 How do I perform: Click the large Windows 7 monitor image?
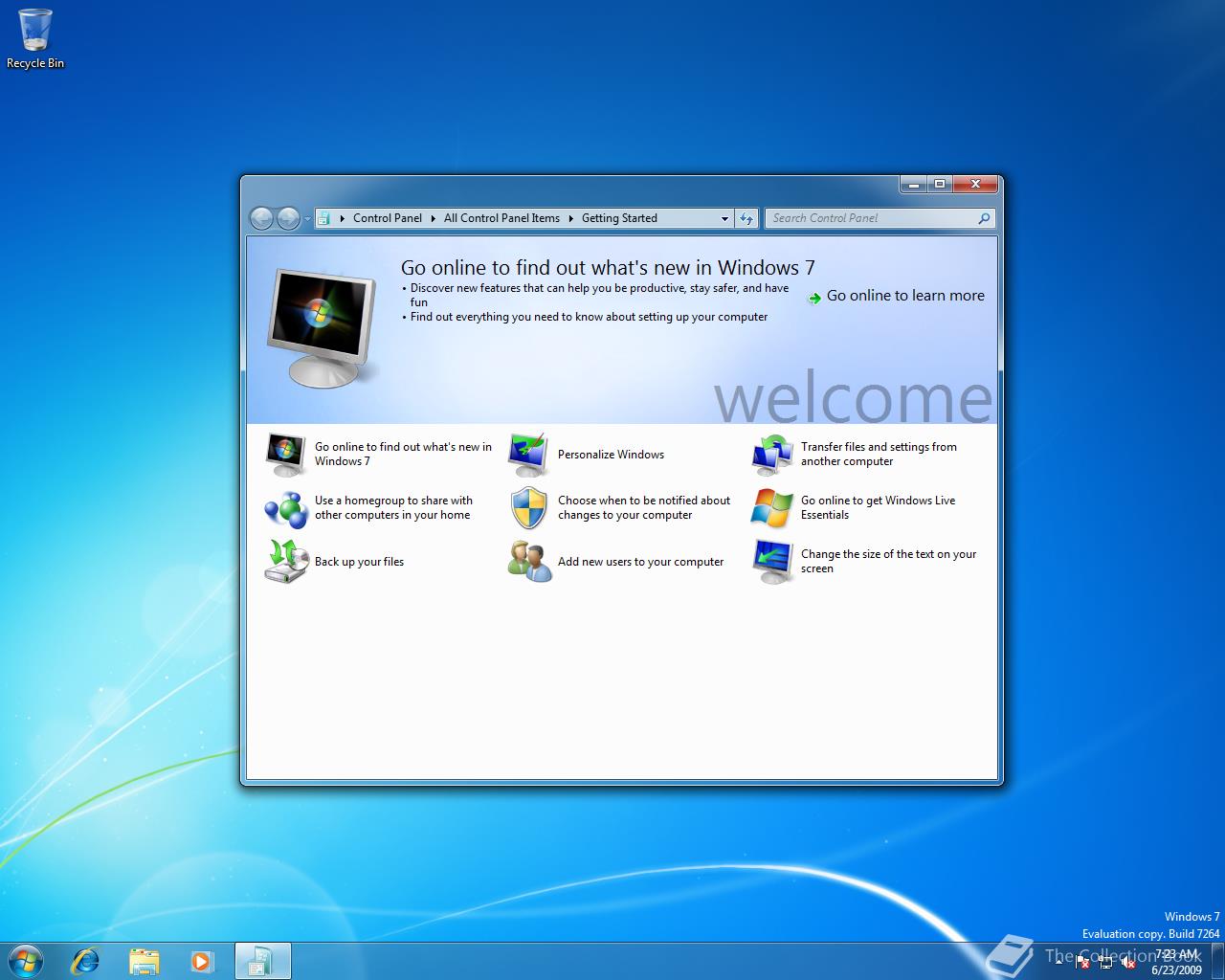[320, 327]
